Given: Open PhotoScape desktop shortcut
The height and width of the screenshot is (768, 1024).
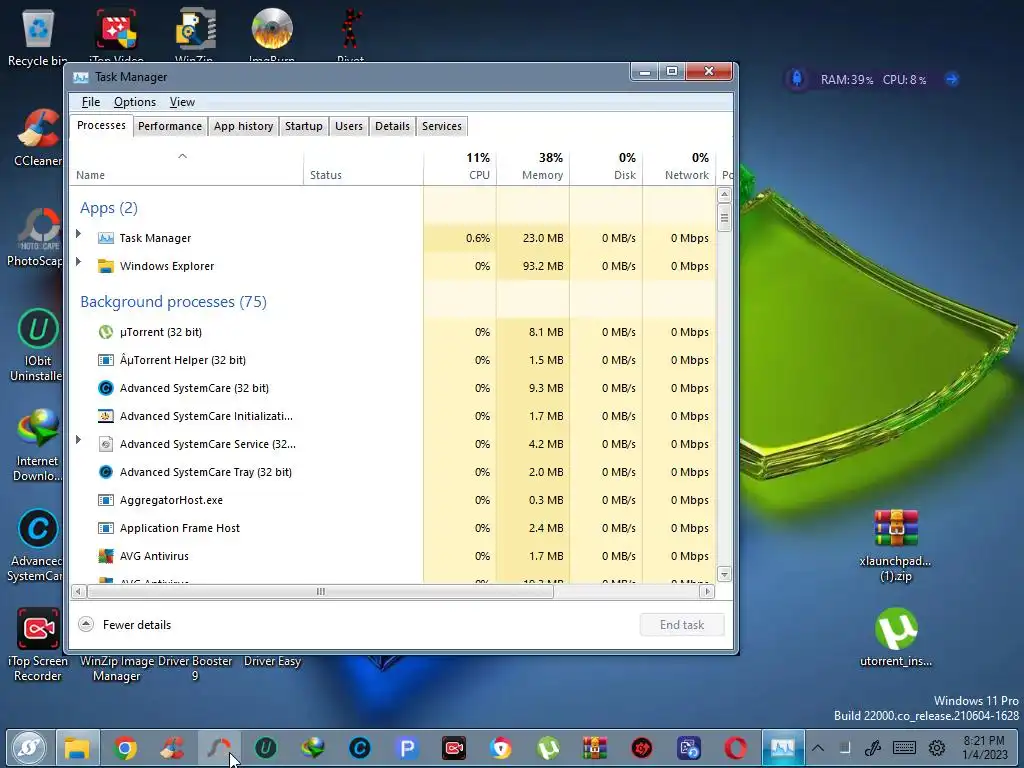Looking at the screenshot, I should pos(36,238).
